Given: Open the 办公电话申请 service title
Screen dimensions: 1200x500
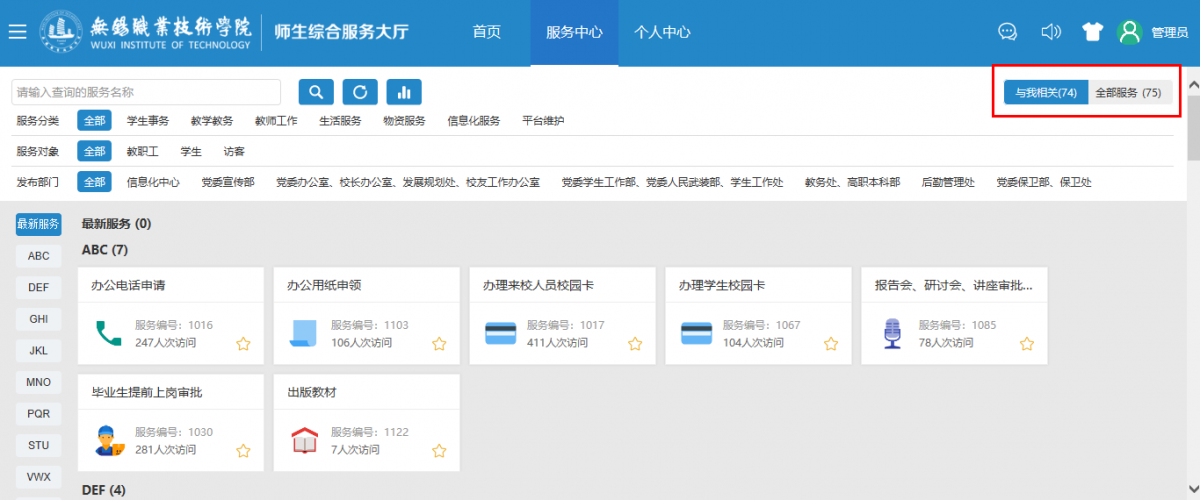Looking at the screenshot, I should point(128,285).
